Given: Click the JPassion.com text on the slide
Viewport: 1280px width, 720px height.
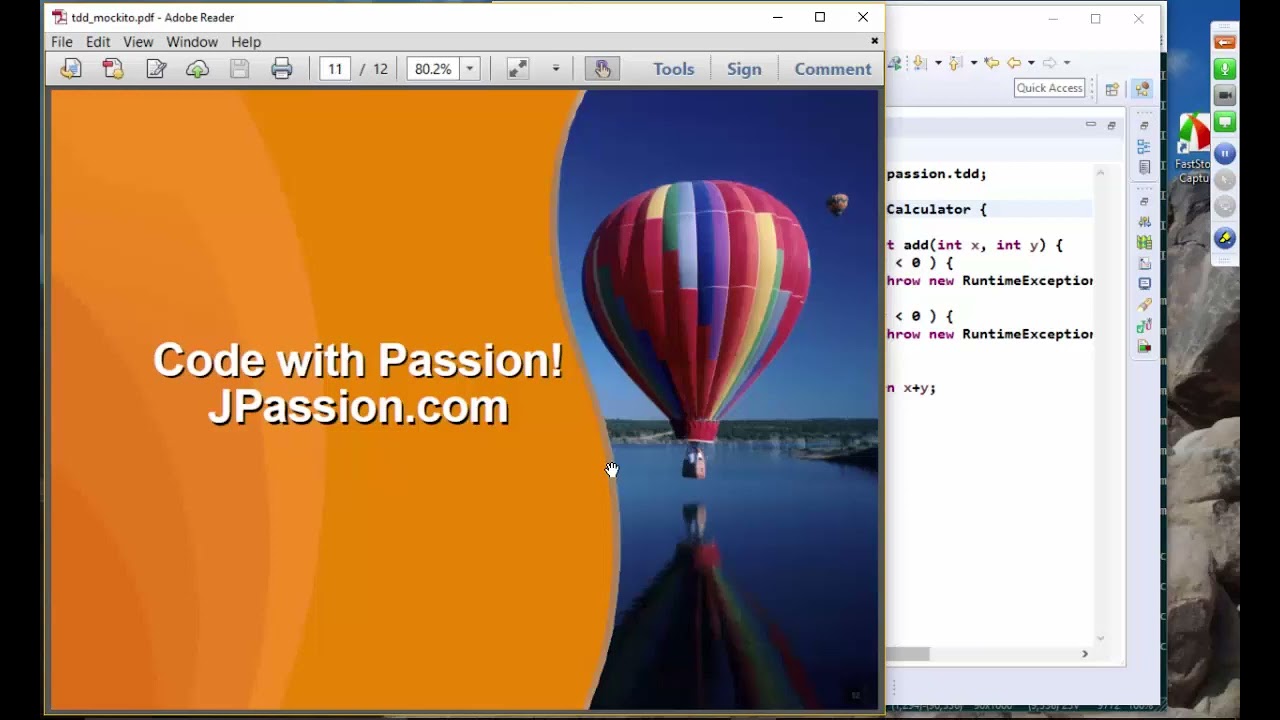Looking at the screenshot, I should pos(358,407).
